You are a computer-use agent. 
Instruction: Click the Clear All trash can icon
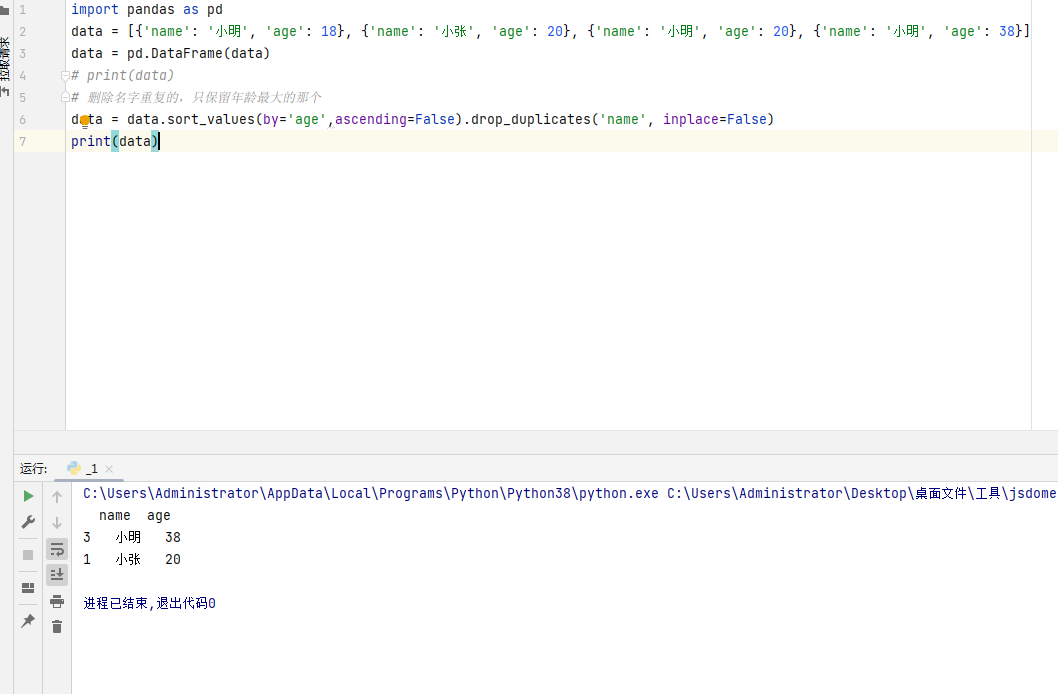[57, 627]
